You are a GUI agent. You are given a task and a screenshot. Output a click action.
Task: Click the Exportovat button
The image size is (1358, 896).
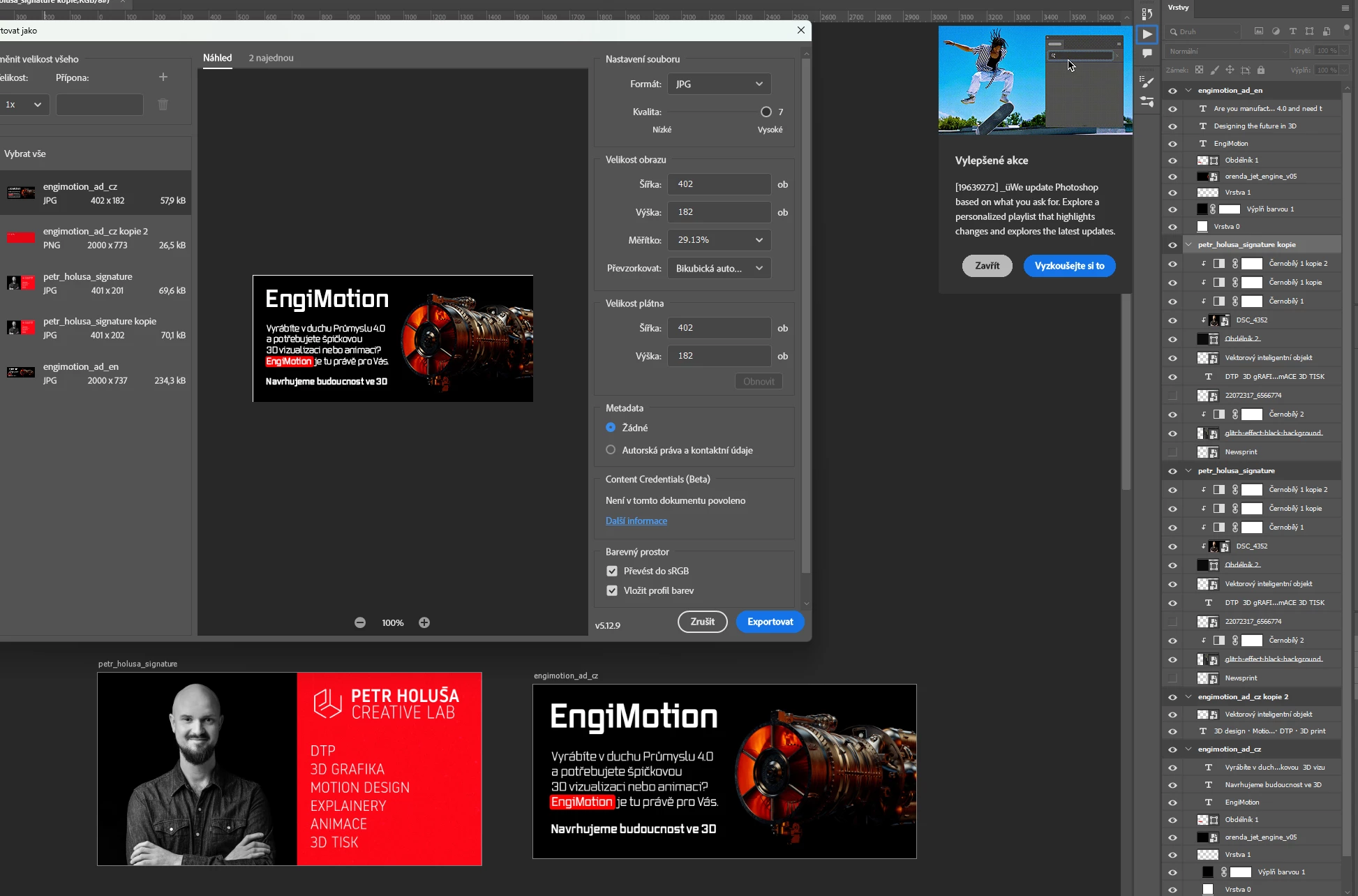point(770,622)
